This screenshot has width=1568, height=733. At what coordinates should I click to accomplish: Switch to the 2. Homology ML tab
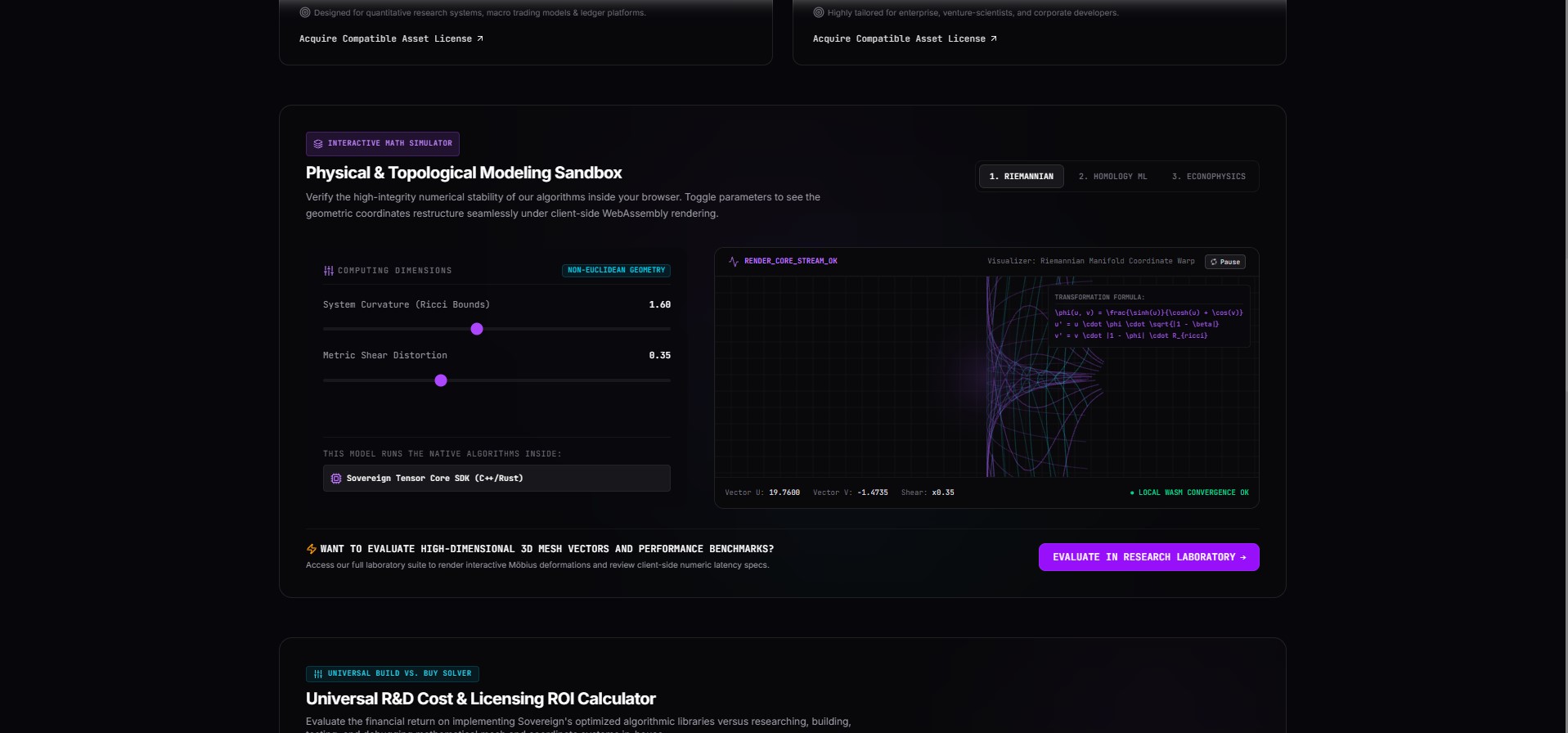1112,177
